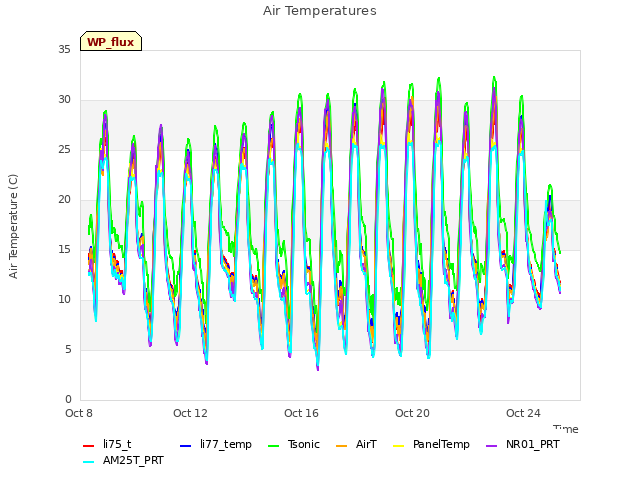This screenshot has width=640, height=480.
Task: Click the 0 y-axis tick label
Action: 68,399
